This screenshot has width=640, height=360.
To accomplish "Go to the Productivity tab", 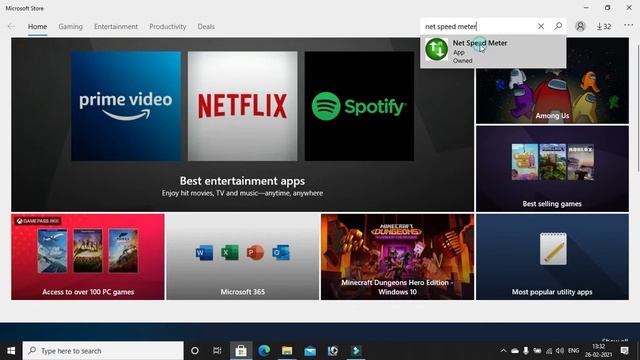I will point(168,27).
